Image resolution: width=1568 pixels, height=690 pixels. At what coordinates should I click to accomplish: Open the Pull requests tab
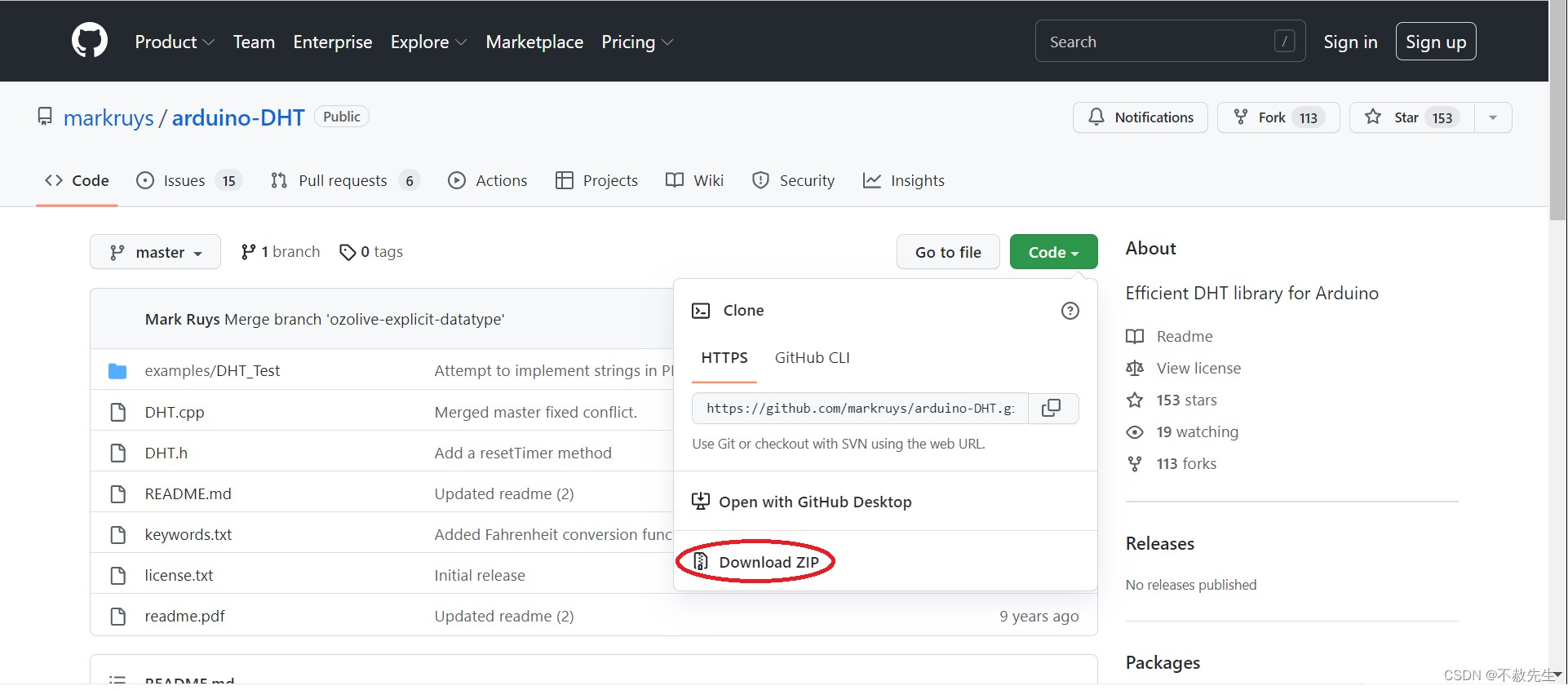click(343, 180)
